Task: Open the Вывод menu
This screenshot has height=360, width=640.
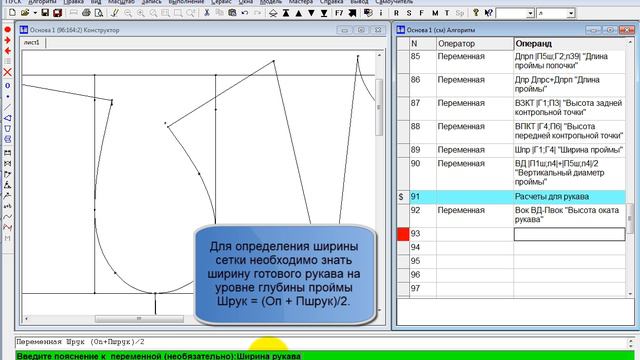Action: point(359,2)
